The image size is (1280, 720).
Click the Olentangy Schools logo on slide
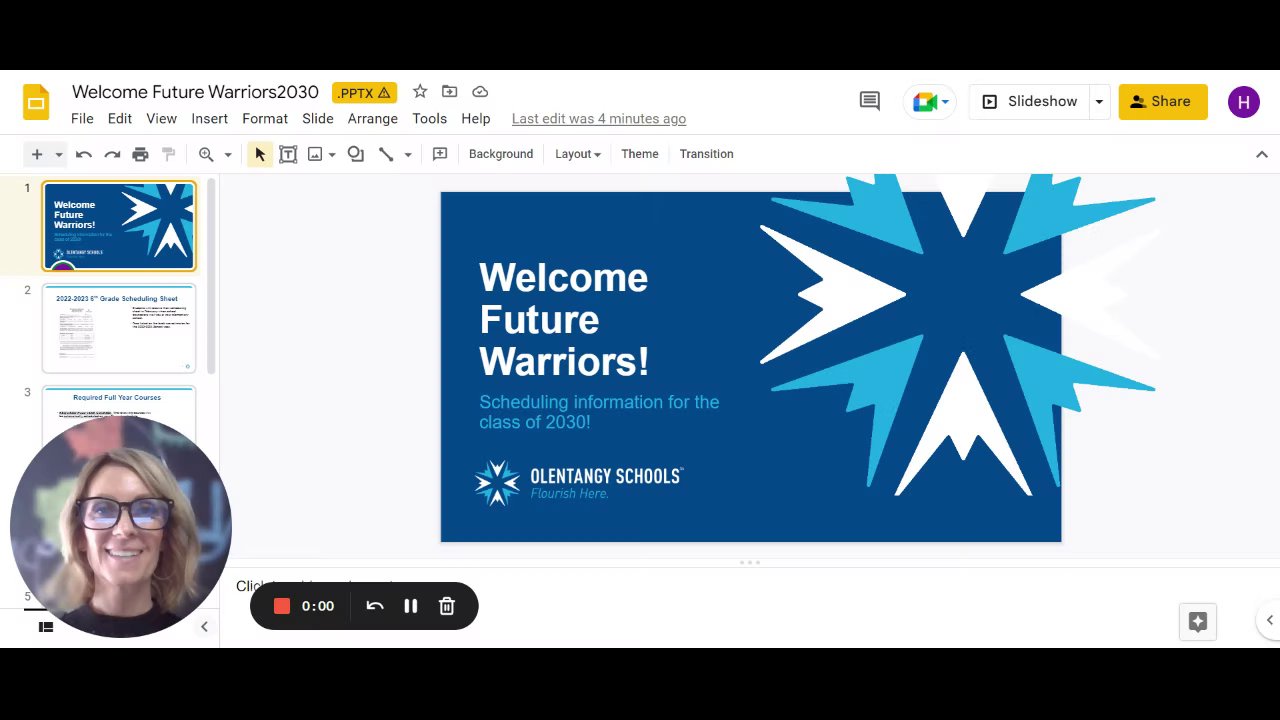(578, 483)
